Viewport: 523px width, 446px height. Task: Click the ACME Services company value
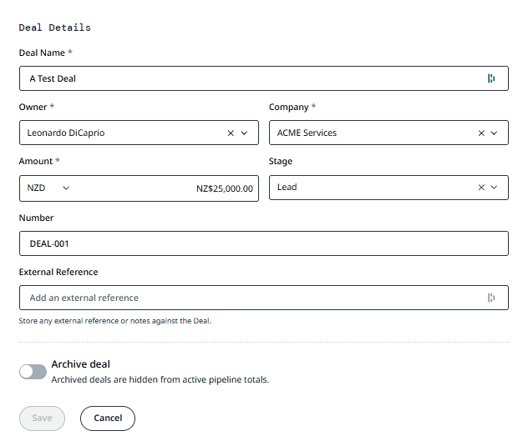307,133
